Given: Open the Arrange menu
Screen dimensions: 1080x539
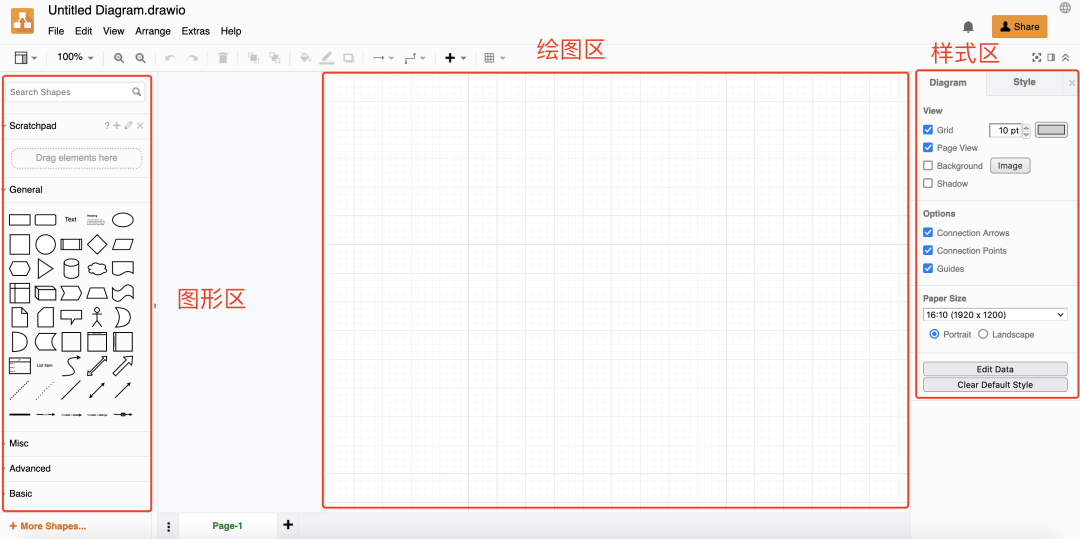Looking at the screenshot, I should tap(153, 31).
